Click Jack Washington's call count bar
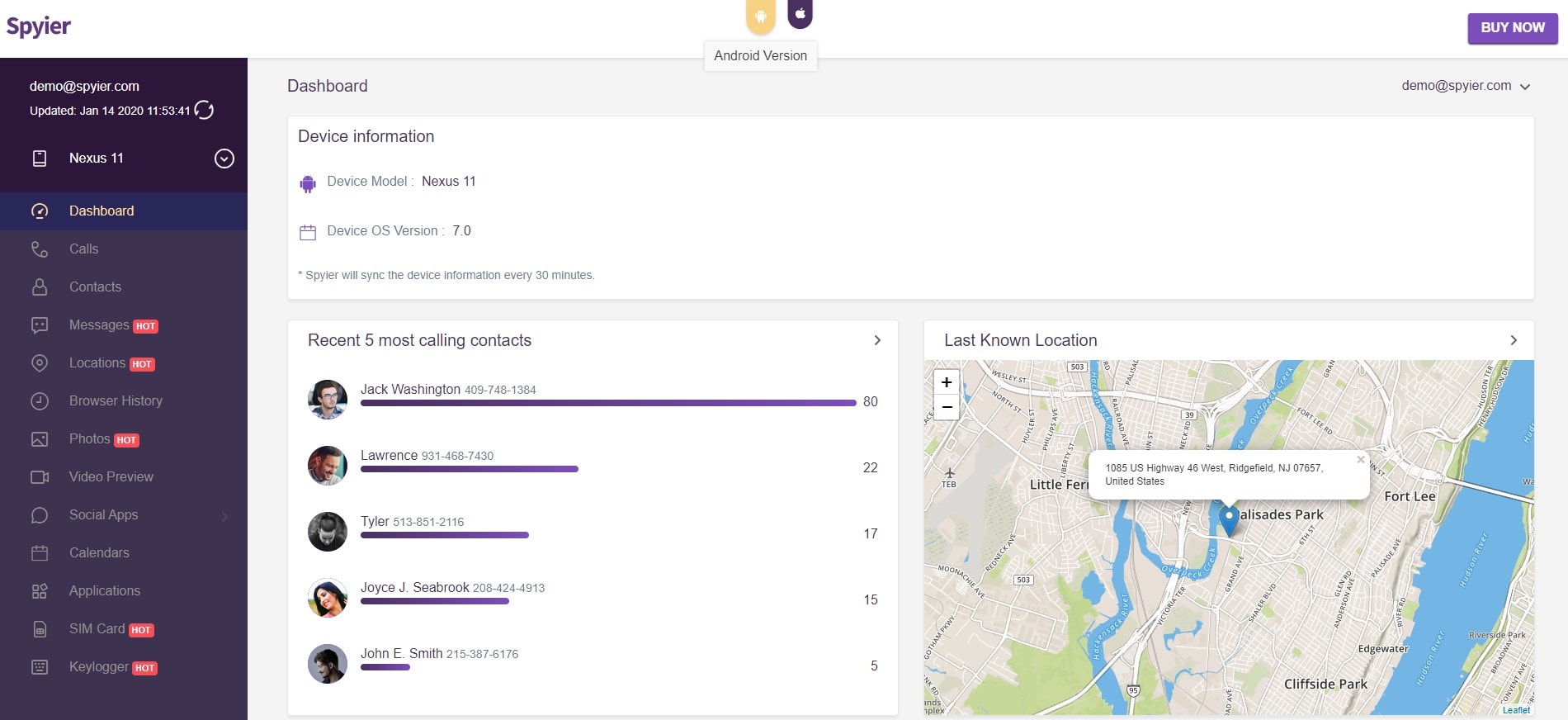1568x720 pixels. (x=608, y=403)
